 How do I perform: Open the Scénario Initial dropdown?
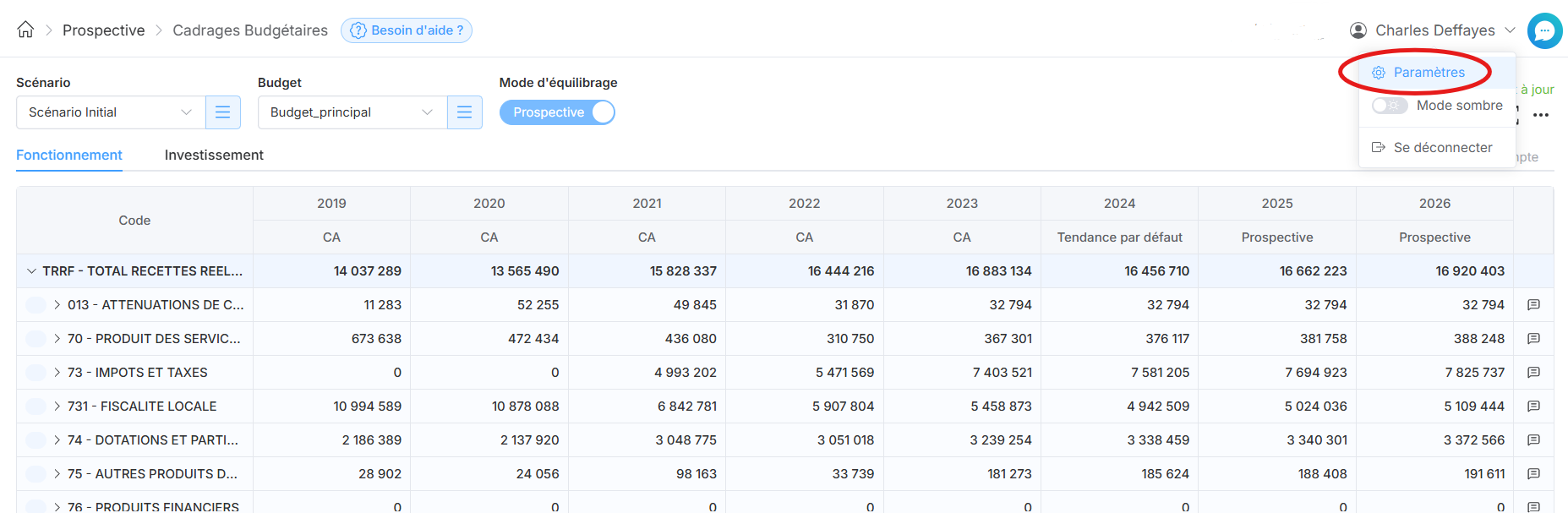click(111, 112)
